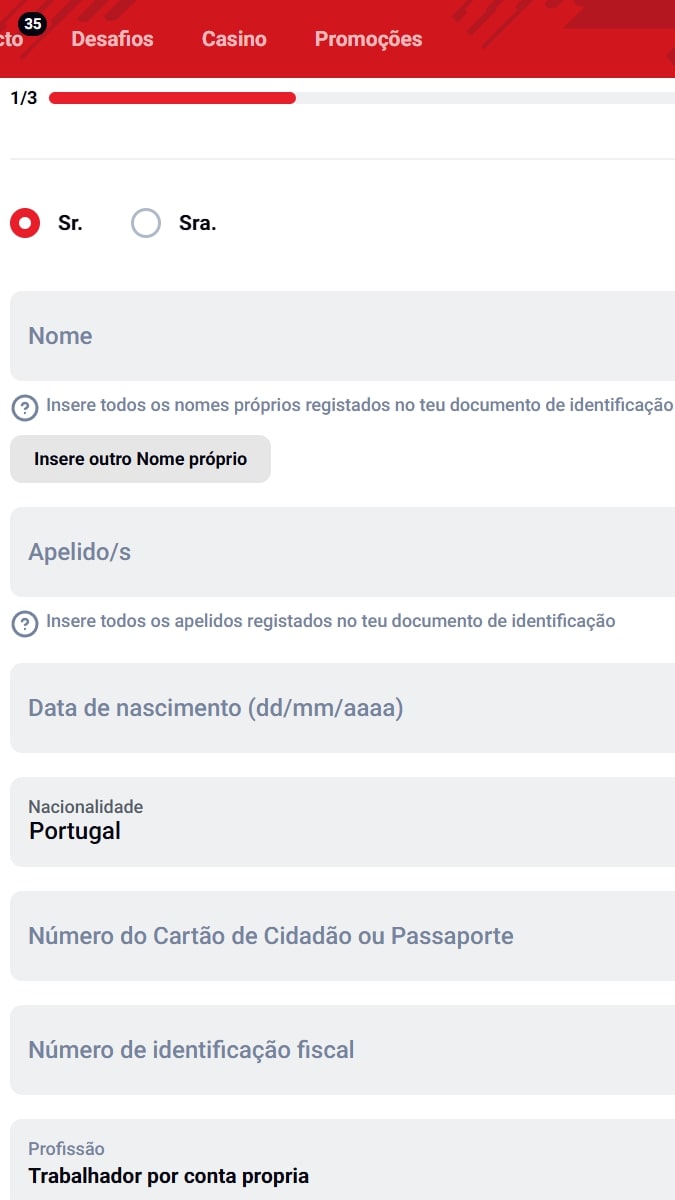Select the Data de nascimento field
The height and width of the screenshot is (1200, 675).
point(342,708)
